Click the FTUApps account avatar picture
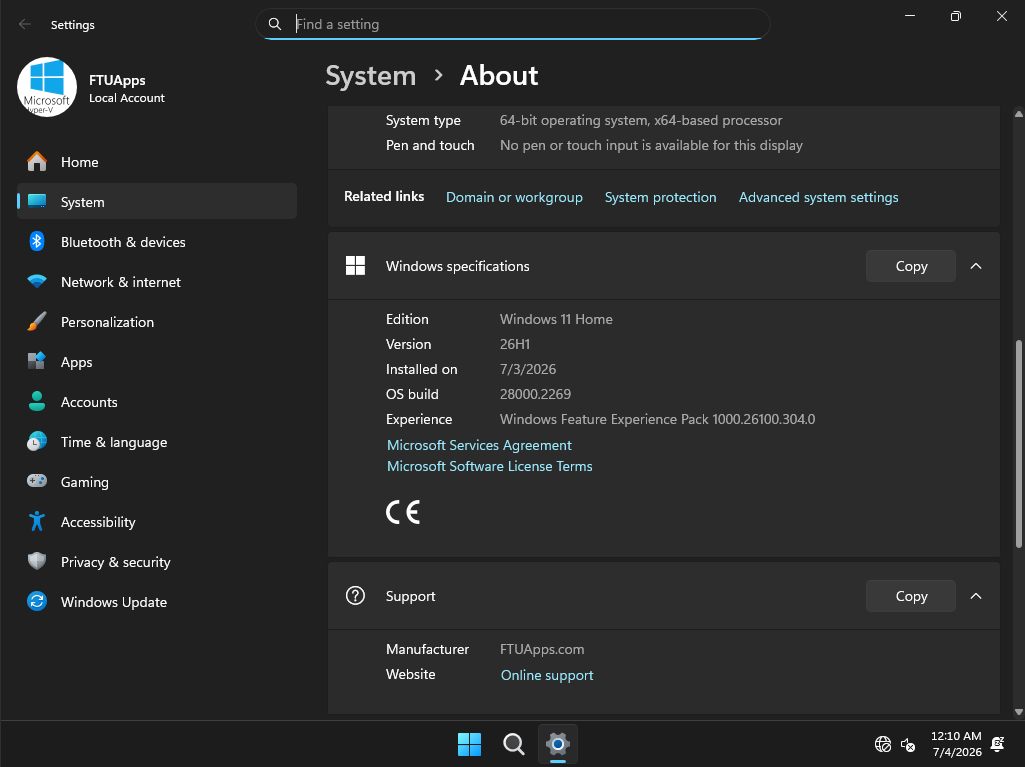This screenshot has height=767, width=1025. pyautogui.click(x=47, y=87)
